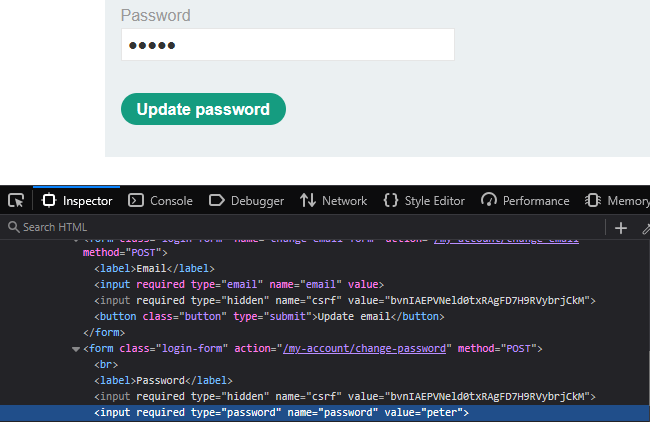This screenshot has height=422, width=650.
Task: Click the Memory chip icon
Action: click(x=593, y=201)
